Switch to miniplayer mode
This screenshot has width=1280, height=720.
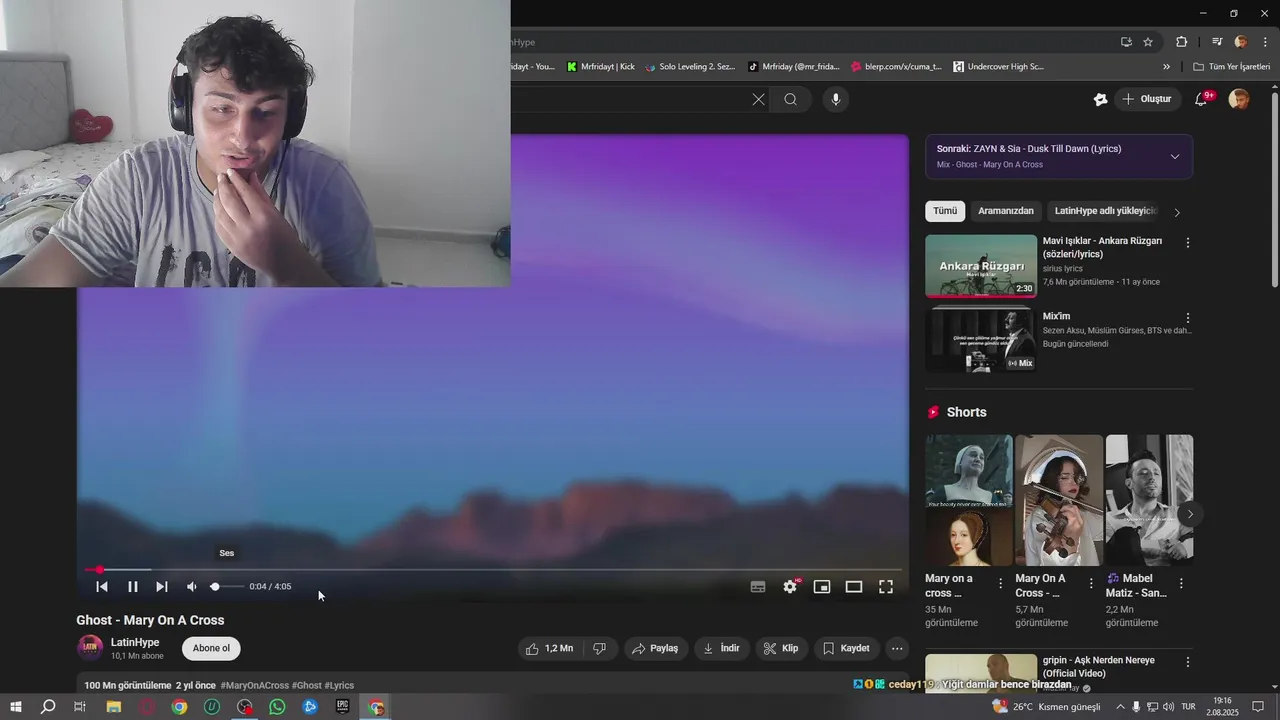[x=822, y=587]
